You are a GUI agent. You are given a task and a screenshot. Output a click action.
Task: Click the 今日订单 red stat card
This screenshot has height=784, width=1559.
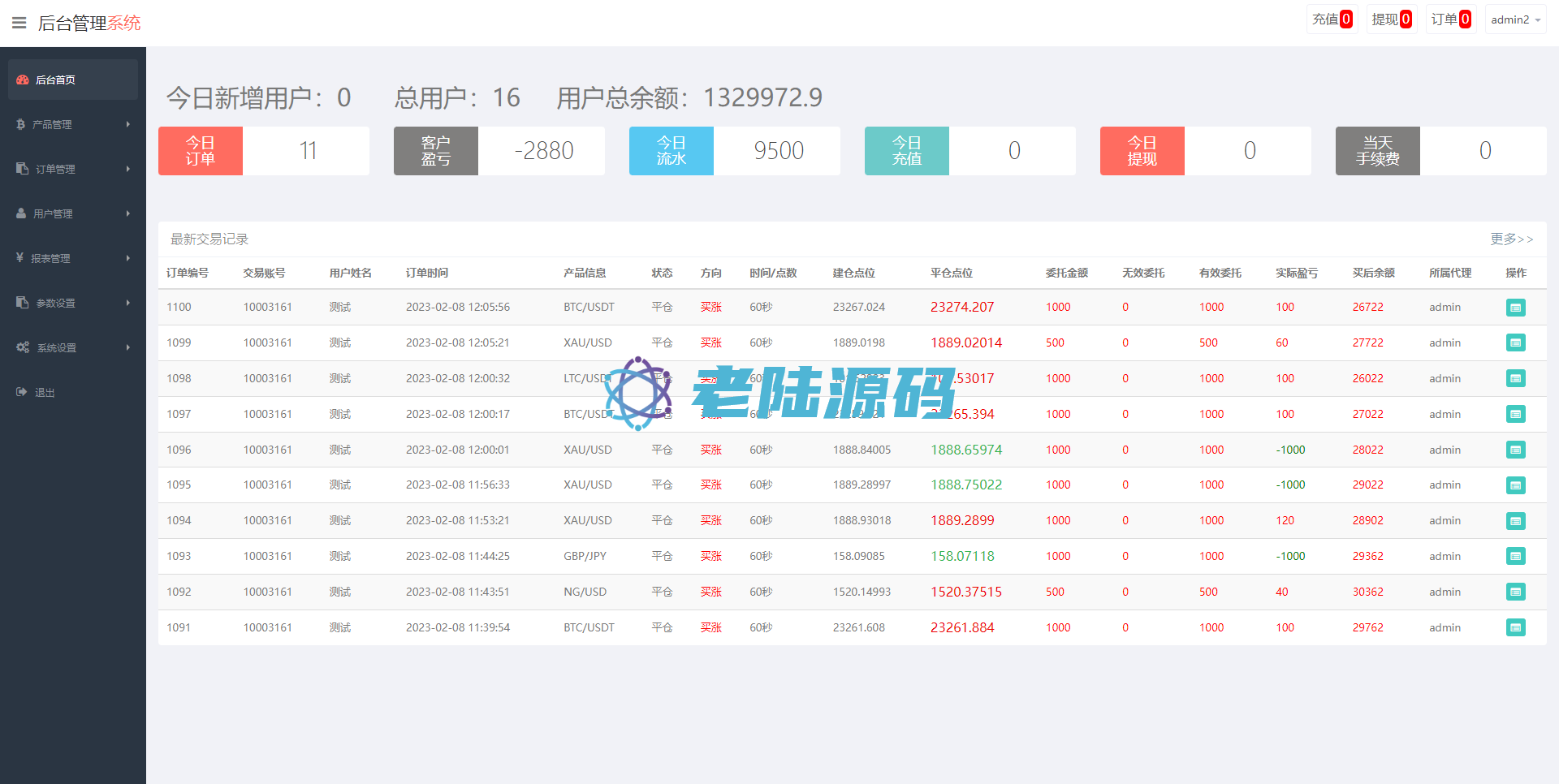[x=201, y=151]
